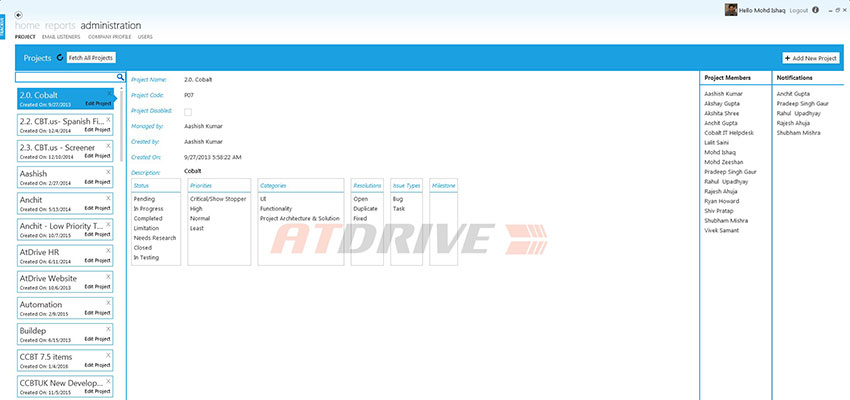Click the Duplicate resolution entry
850x400 pixels.
(x=365, y=209)
